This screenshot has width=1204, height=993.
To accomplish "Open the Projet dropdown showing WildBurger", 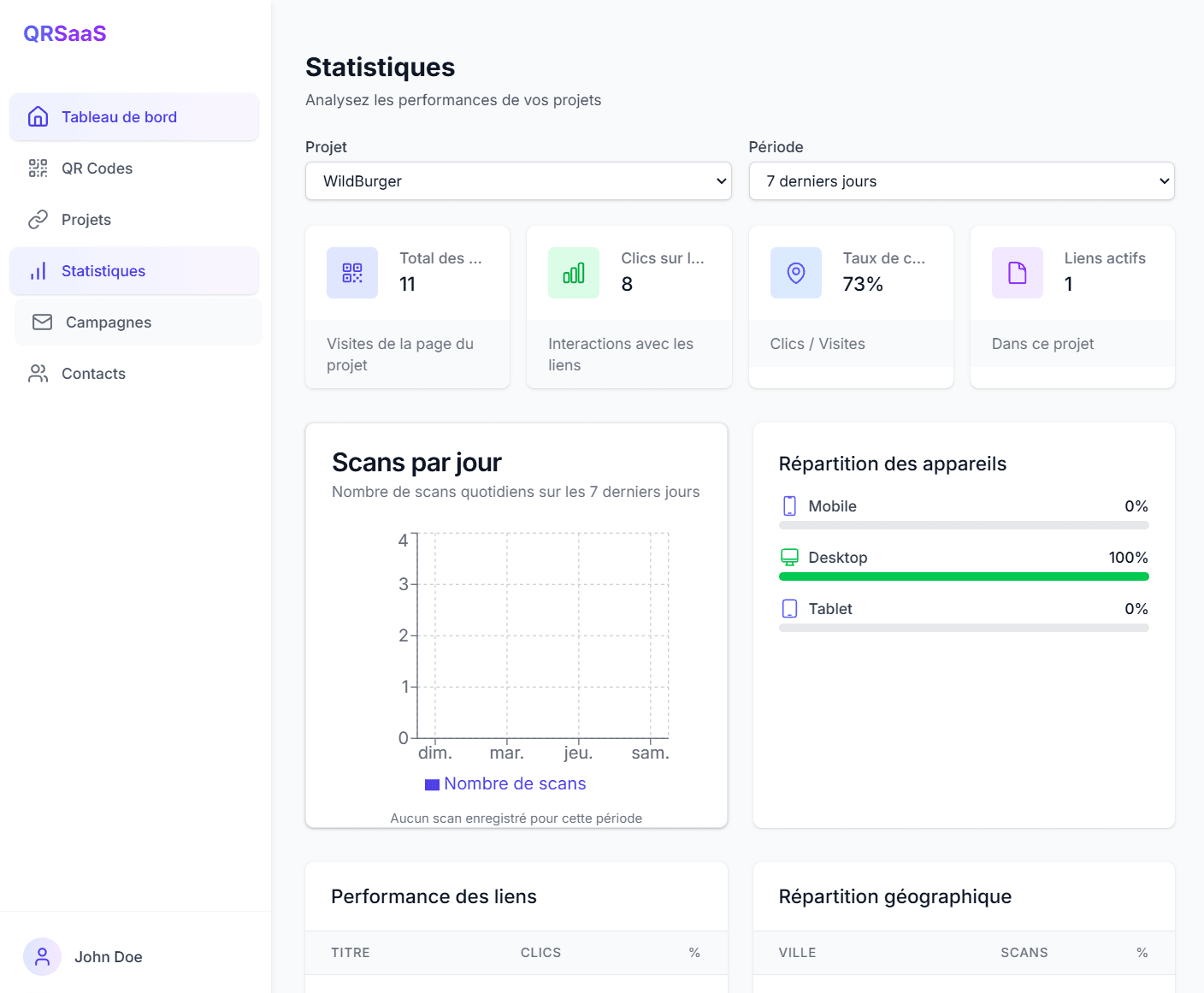I will click(518, 181).
